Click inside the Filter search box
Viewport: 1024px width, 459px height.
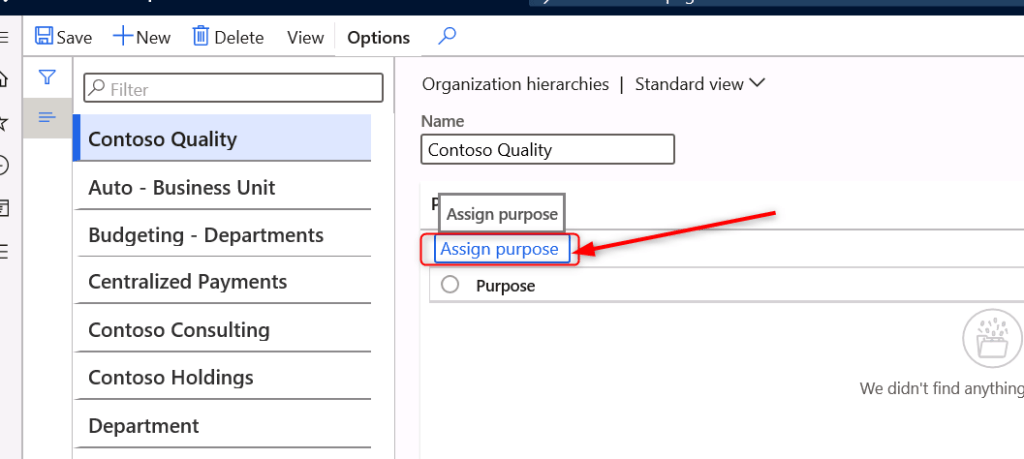coord(240,89)
